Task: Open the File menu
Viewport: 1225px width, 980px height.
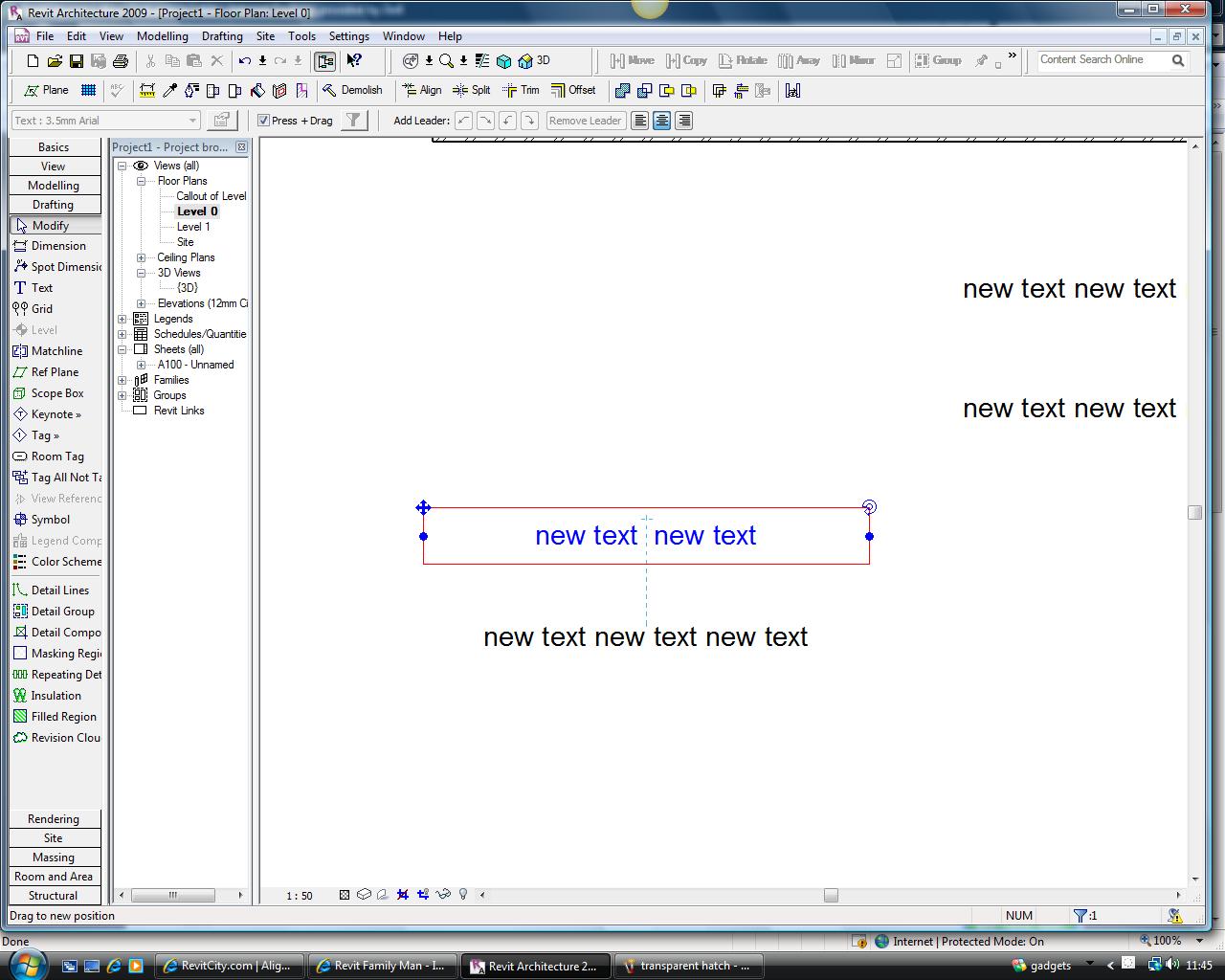Action: pos(45,36)
